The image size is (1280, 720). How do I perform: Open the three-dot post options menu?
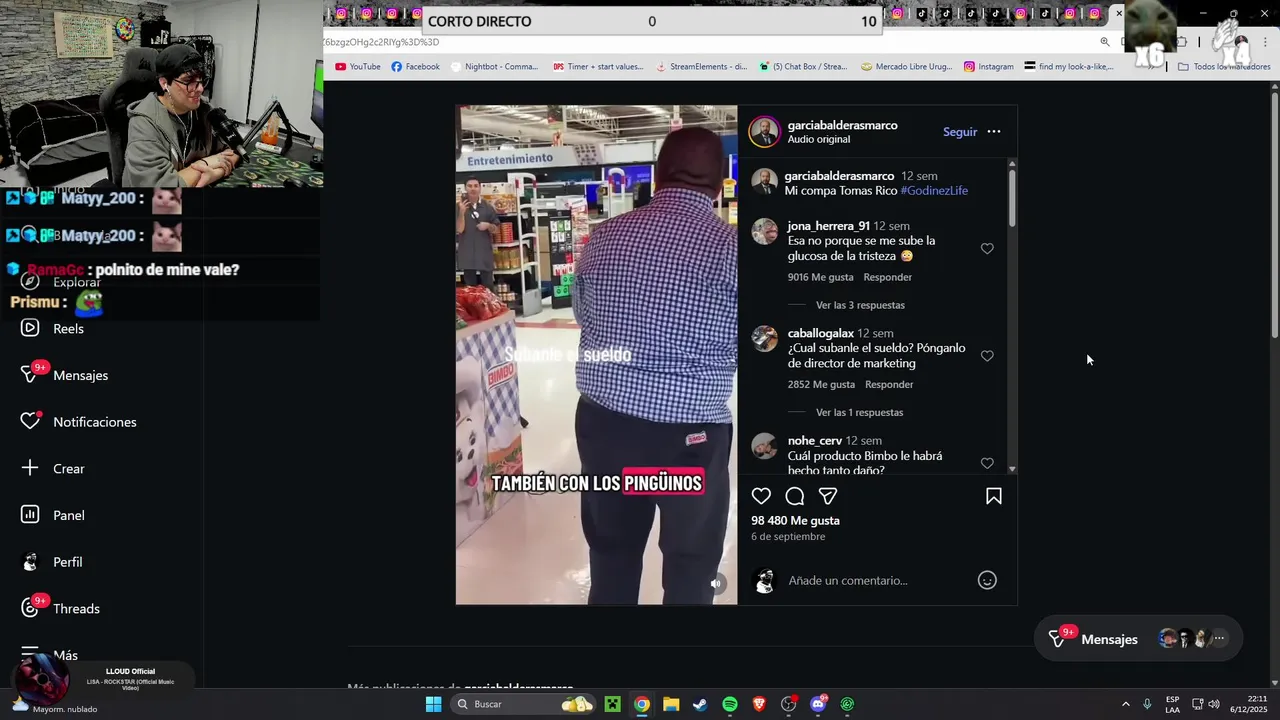click(x=994, y=132)
